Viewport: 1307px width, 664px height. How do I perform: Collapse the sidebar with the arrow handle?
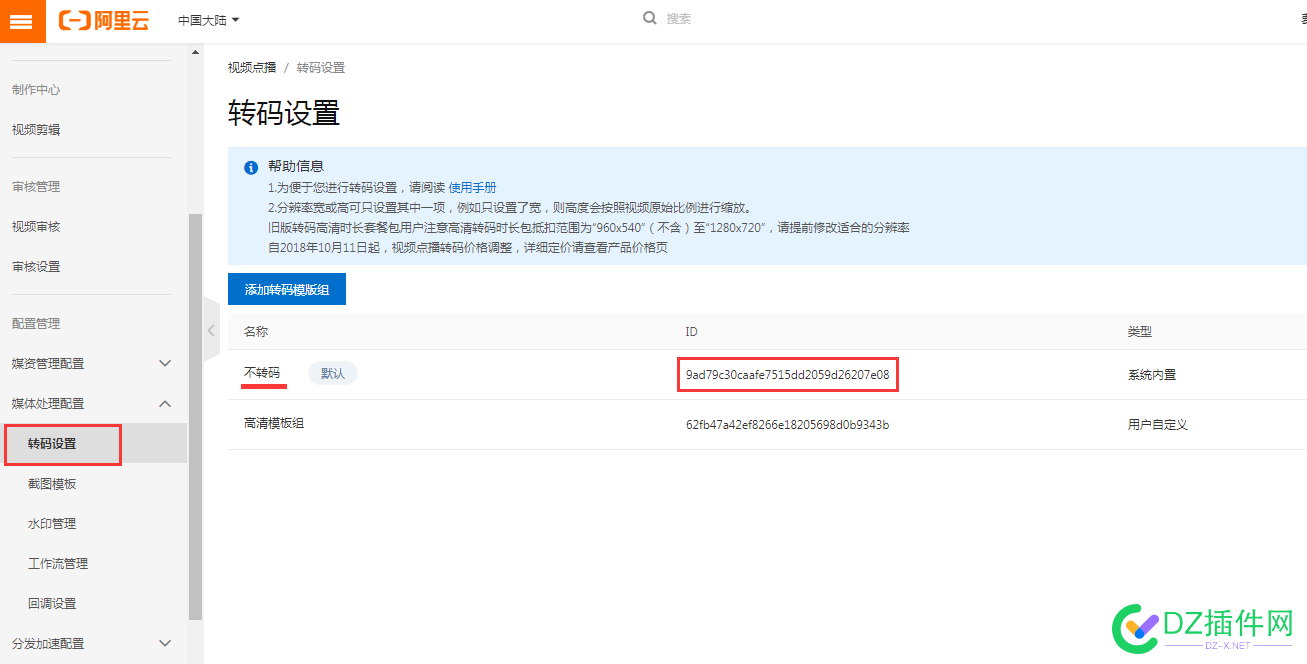pyautogui.click(x=211, y=329)
